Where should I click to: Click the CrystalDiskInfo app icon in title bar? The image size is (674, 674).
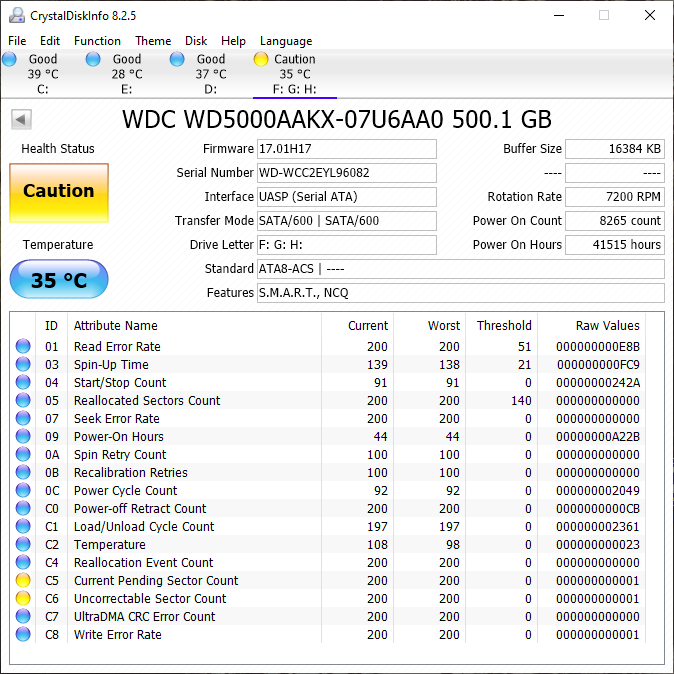(17, 15)
